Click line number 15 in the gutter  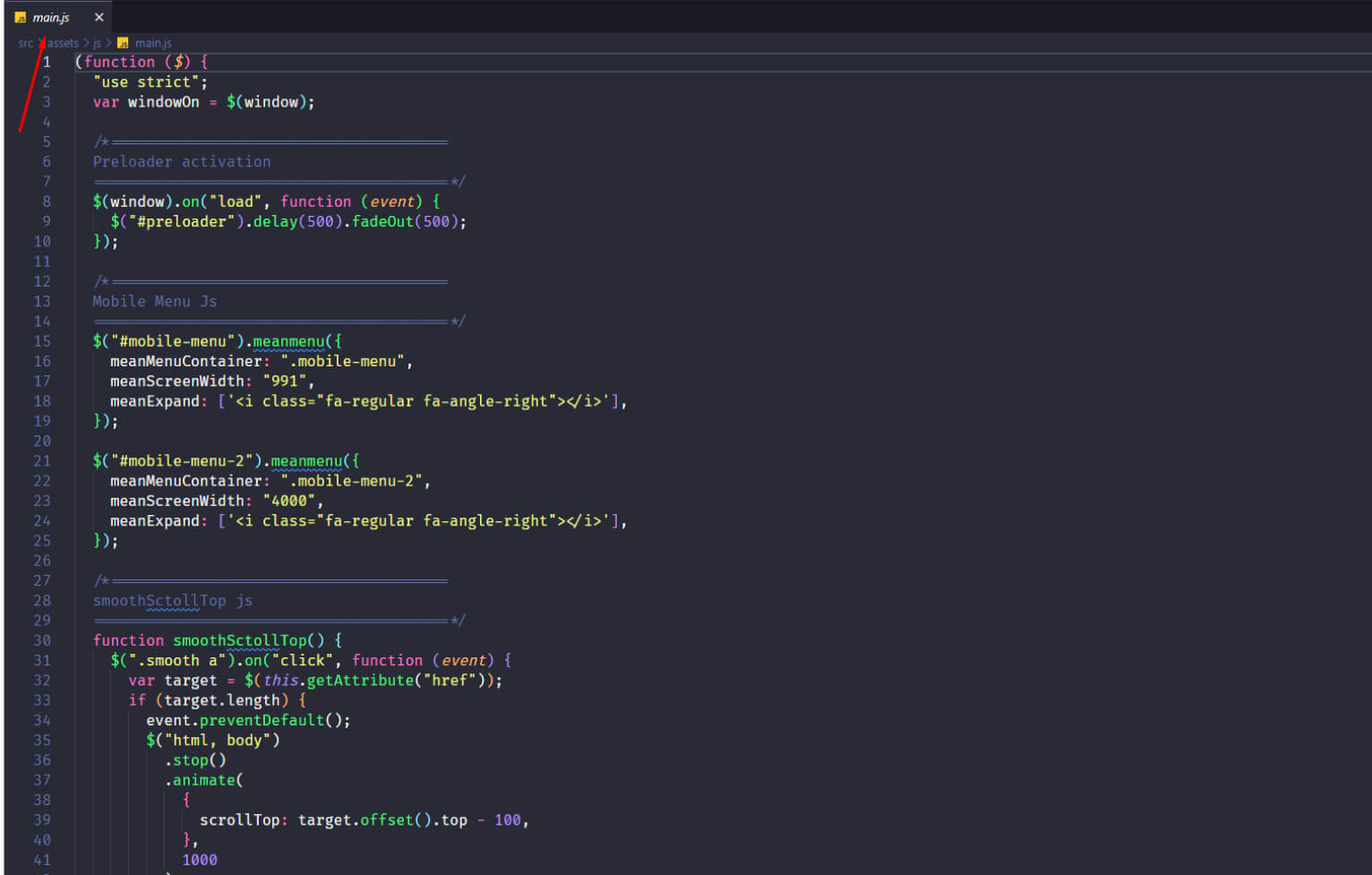click(41, 341)
